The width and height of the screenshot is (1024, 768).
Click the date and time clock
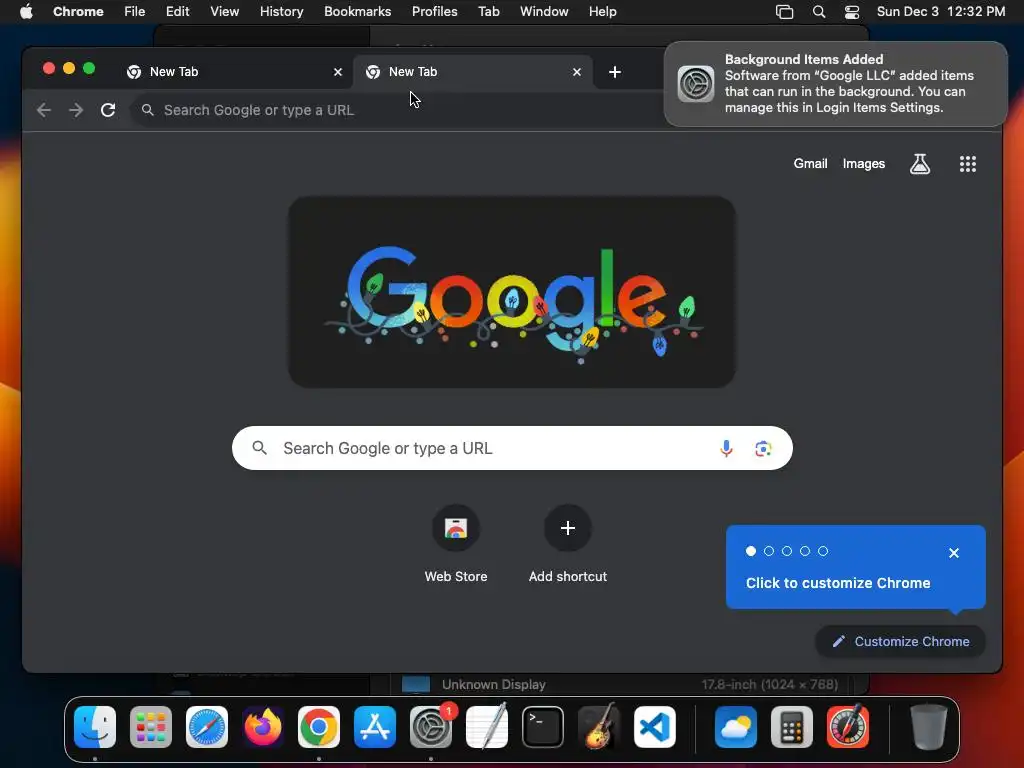click(x=940, y=12)
